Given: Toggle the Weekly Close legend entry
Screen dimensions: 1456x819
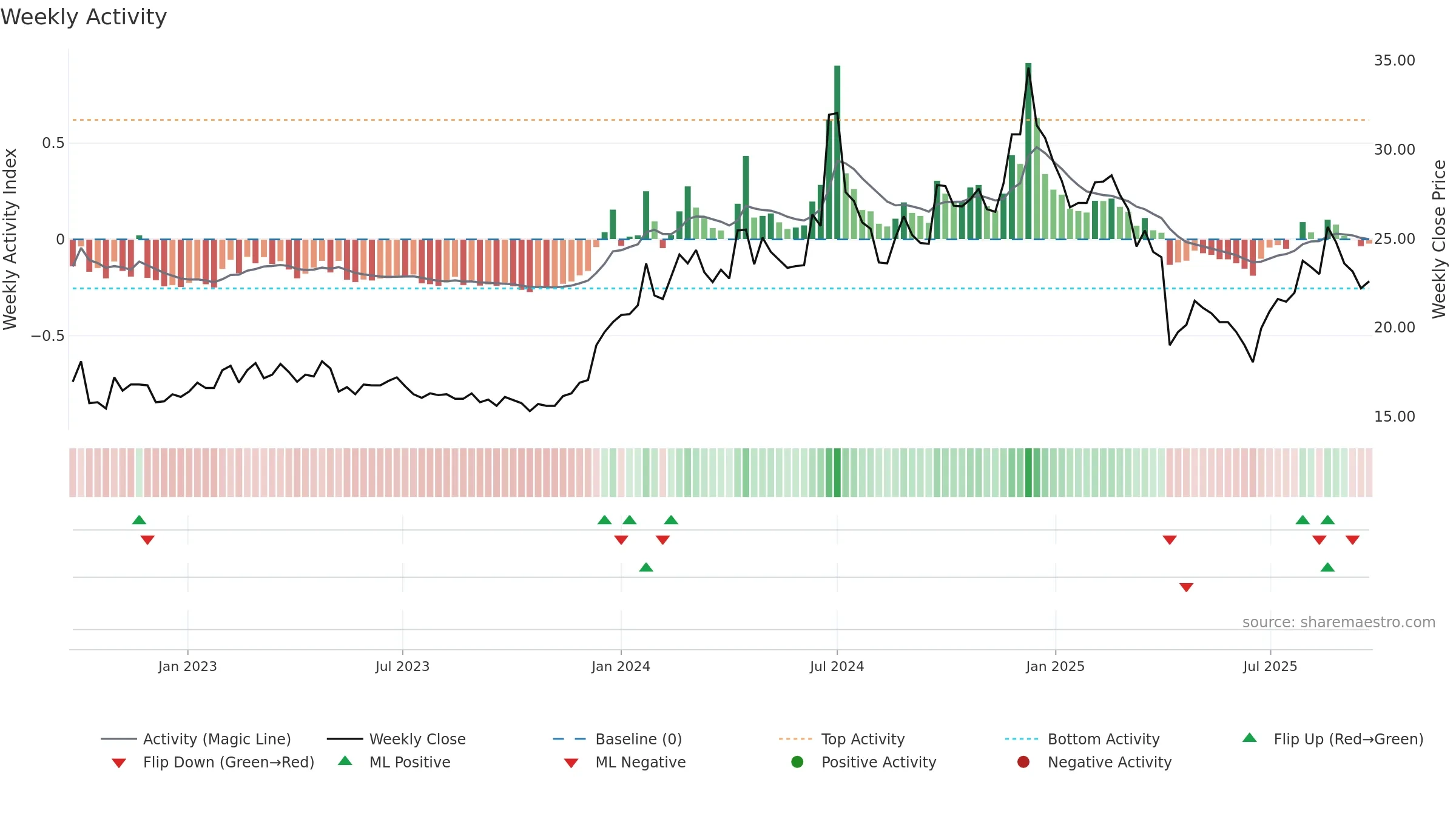Looking at the screenshot, I should 396,739.
